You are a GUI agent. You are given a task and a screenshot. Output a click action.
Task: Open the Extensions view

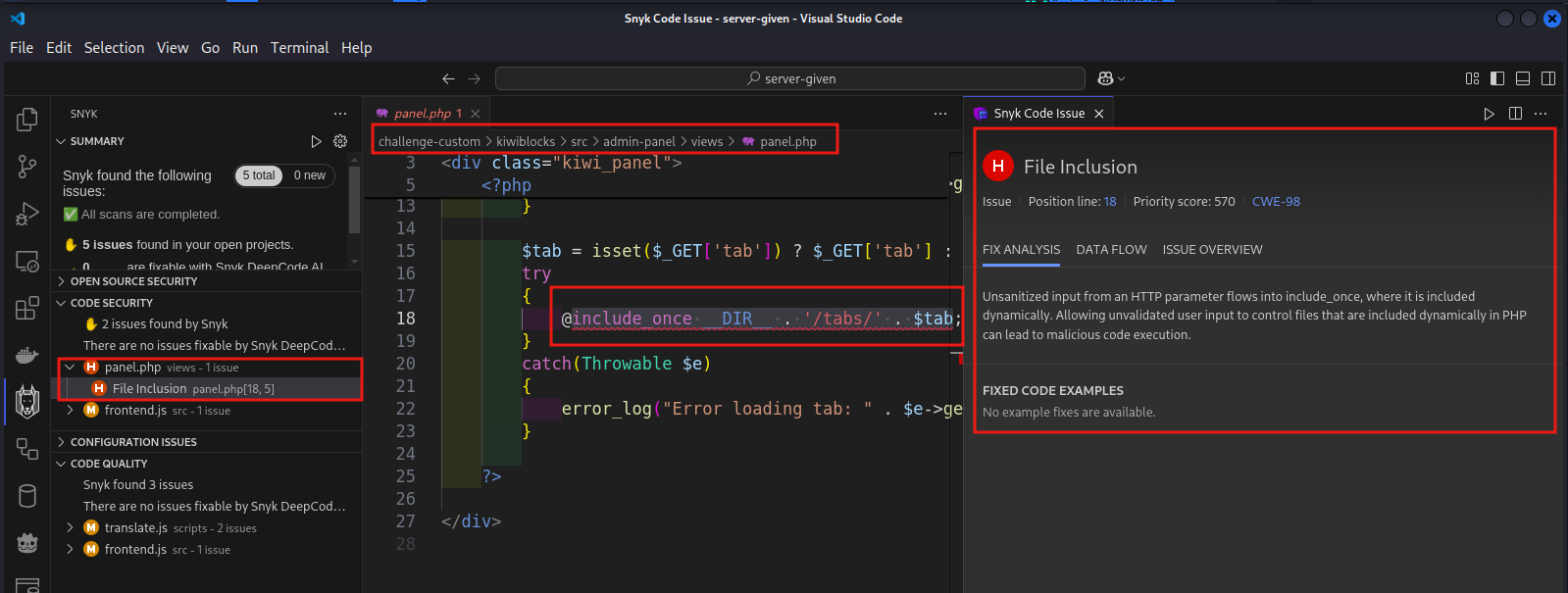tap(27, 308)
